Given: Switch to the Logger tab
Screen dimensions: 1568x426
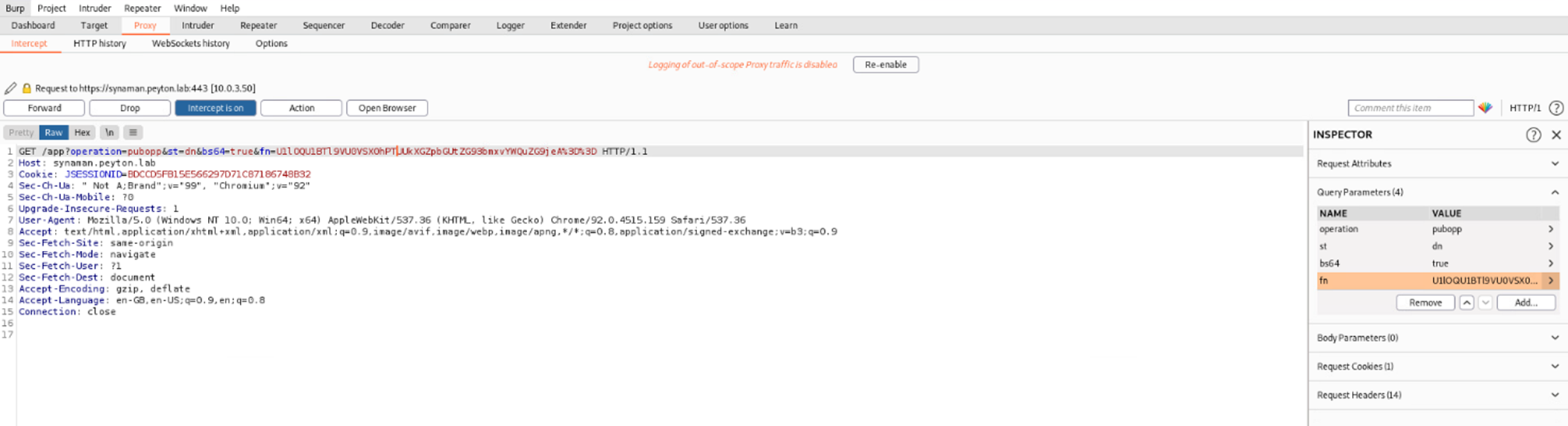Looking at the screenshot, I should (511, 25).
